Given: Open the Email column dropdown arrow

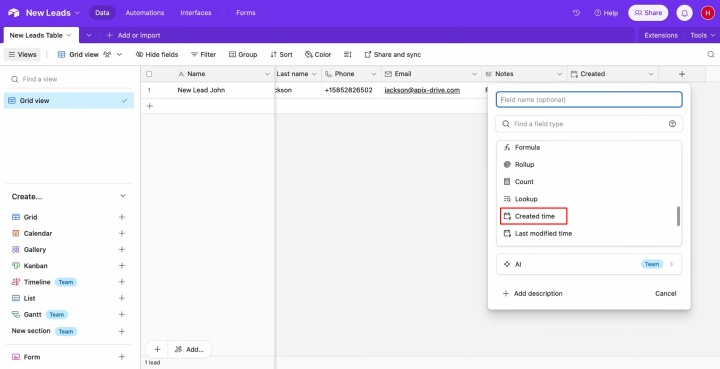Looking at the screenshot, I should (474, 74).
